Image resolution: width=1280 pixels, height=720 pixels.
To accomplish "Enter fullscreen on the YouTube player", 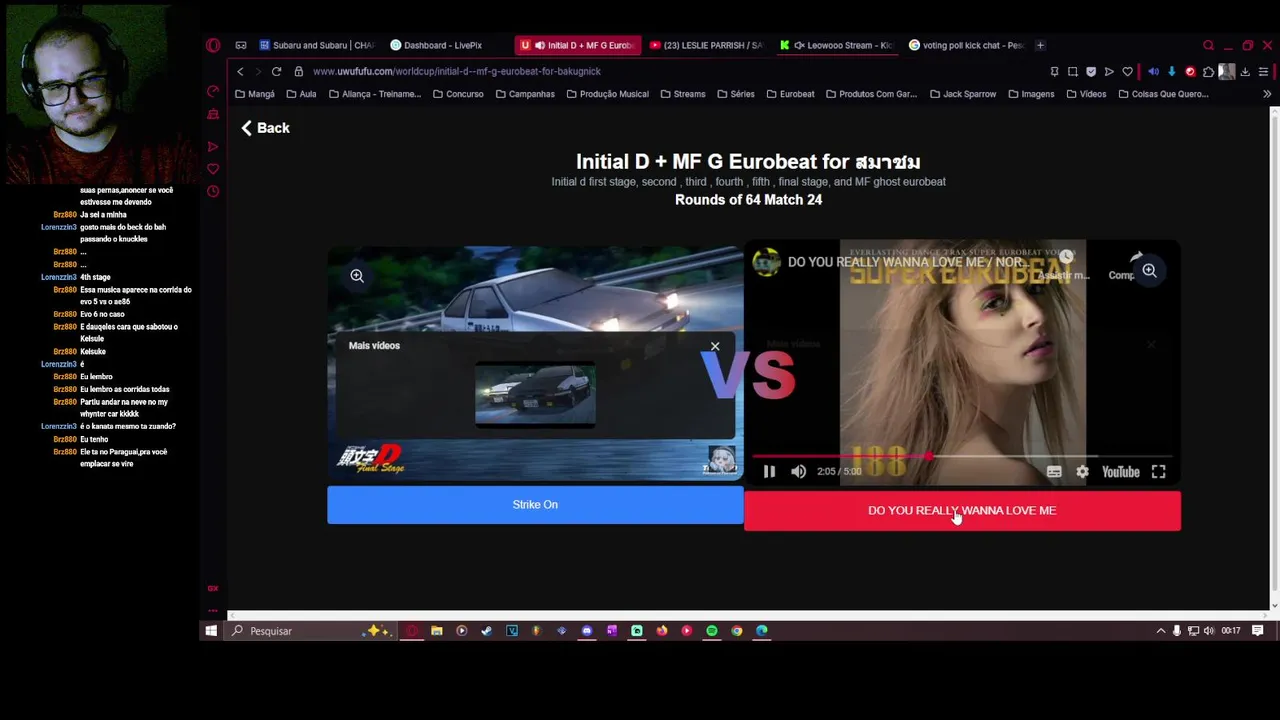I will [1158, 472].
